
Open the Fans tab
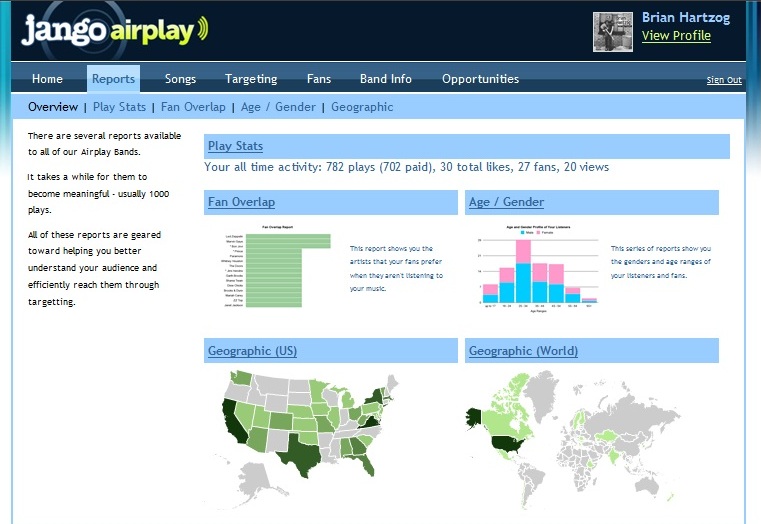pos(319,79)
